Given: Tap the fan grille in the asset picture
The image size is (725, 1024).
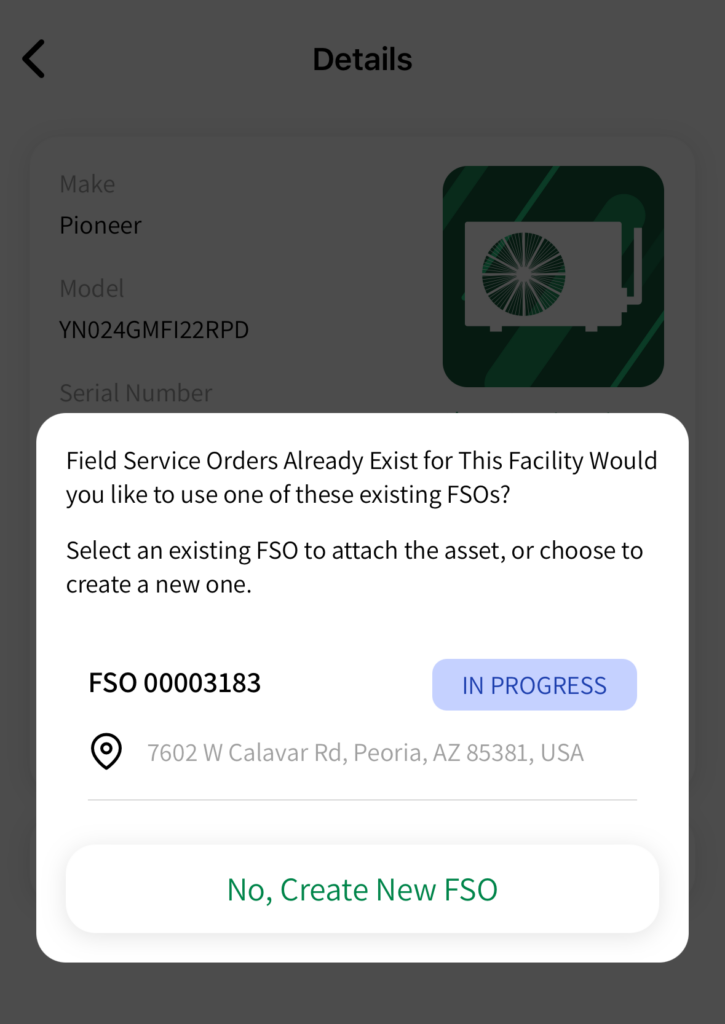Looking at the screenshot, I should (x=523, y=274).
